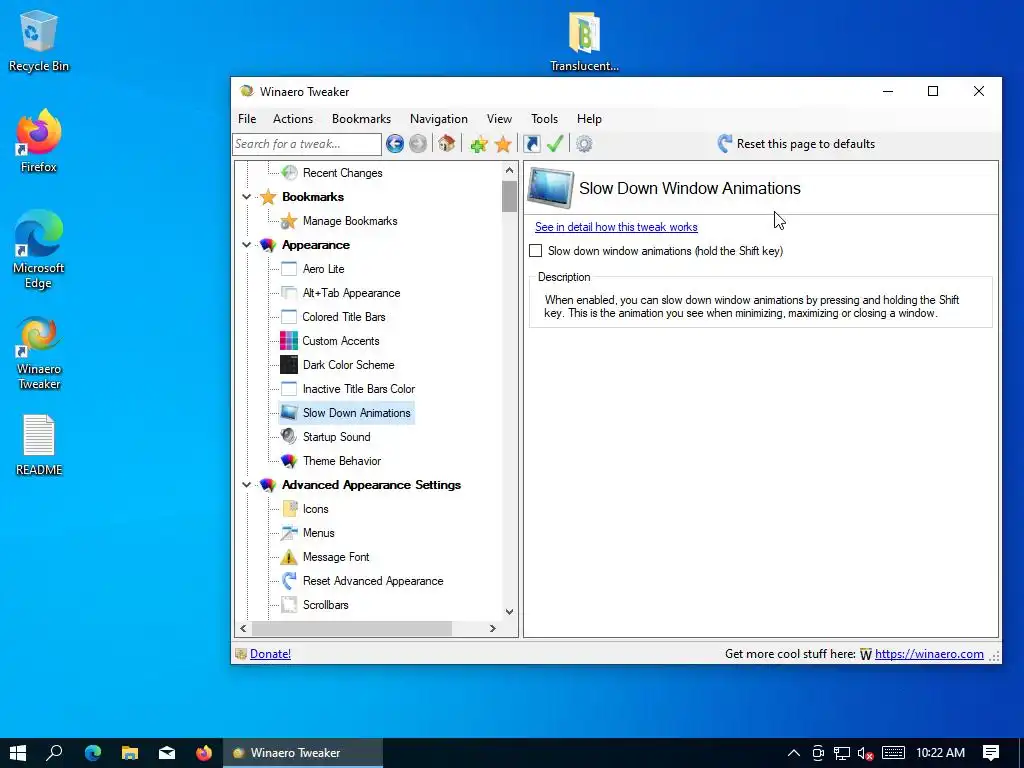The image size is (1024, 768).
Task: Select Icons under Advanced Appearance Settings
Action: pos(315,509)
